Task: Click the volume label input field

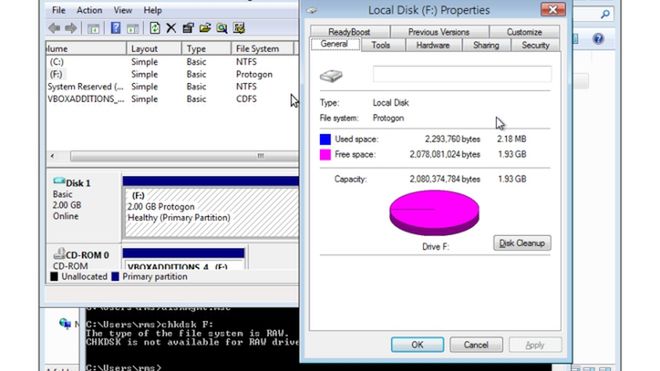Action: [x=462, y=74]
